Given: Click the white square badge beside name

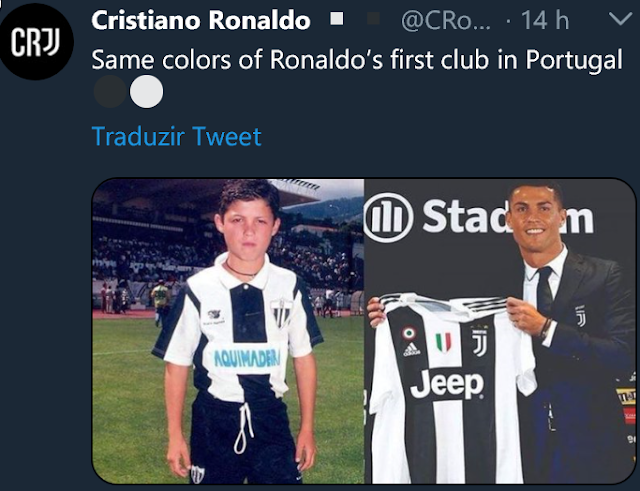Looking at the screenshot, I should [x=338, y=20].
